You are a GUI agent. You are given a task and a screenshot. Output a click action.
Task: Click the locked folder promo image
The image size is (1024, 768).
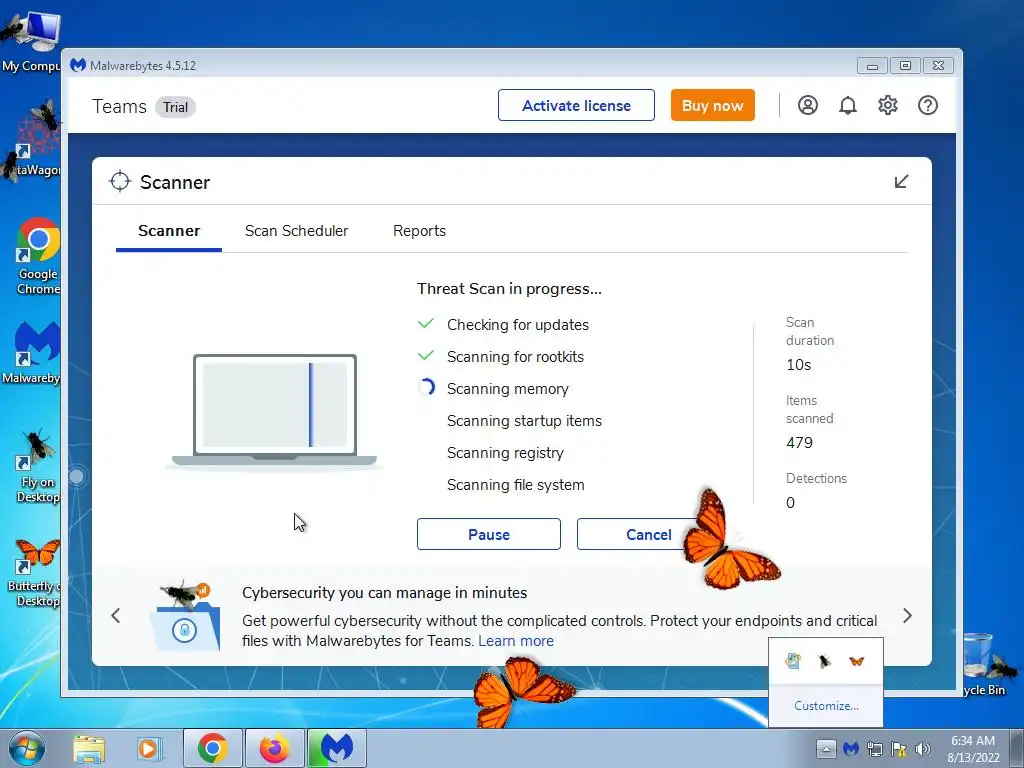click(x=185, y=617)
